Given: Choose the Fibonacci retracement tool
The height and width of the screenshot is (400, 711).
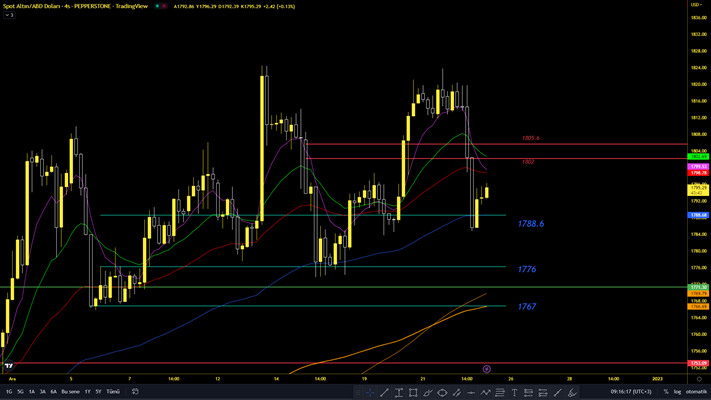Looking at the screenshot, I should 500,393.
